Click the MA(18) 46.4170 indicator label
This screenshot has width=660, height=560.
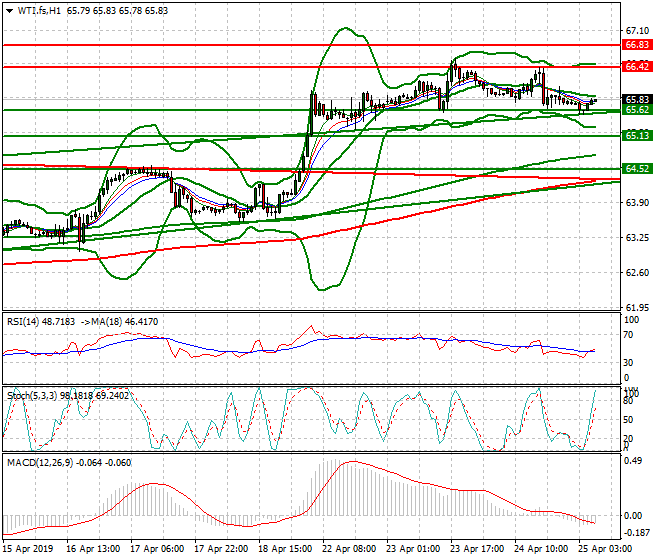point(125,322)
